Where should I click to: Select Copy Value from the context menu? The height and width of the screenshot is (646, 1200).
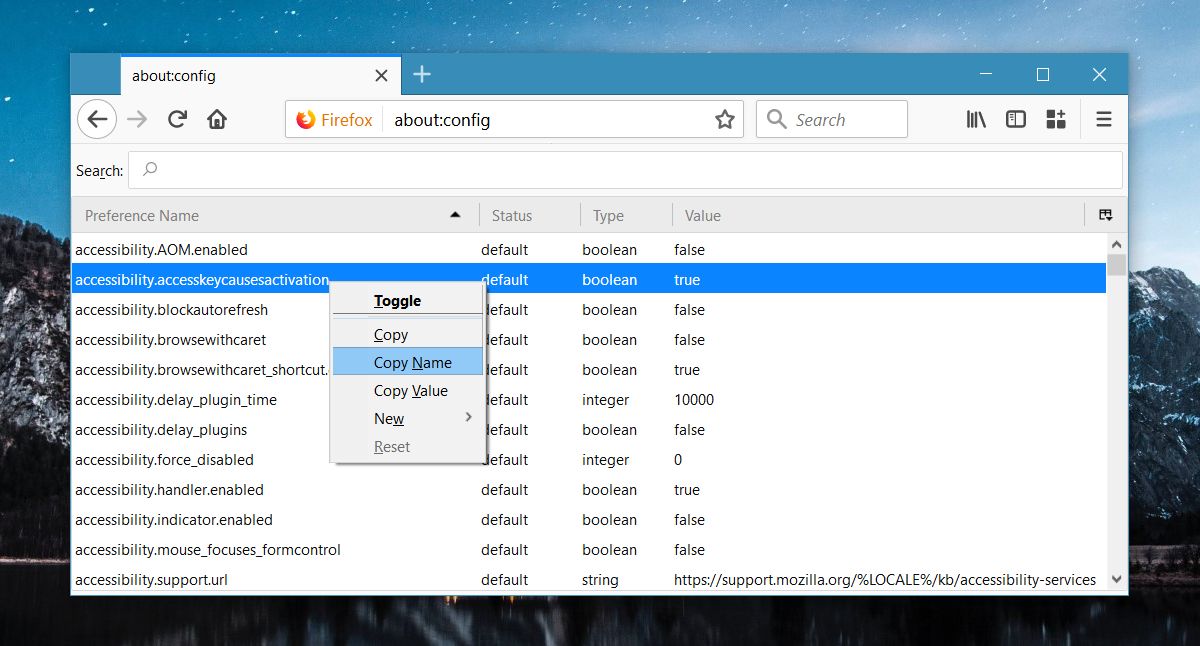pyautogui.click(x=408, y=391)
